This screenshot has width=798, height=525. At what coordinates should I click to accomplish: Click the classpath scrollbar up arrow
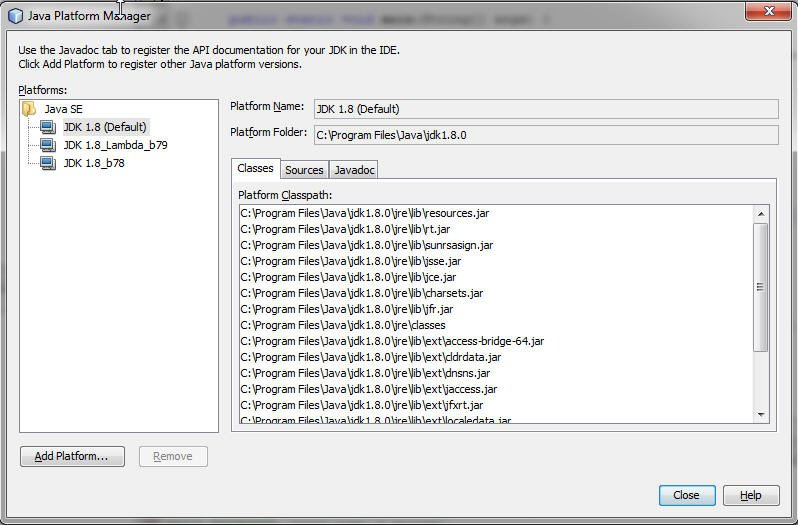pyautogui.click(x=761, y=214)
